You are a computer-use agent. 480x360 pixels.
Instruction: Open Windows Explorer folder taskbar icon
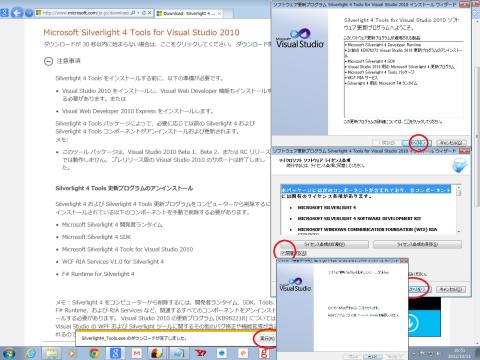[52, 353]
